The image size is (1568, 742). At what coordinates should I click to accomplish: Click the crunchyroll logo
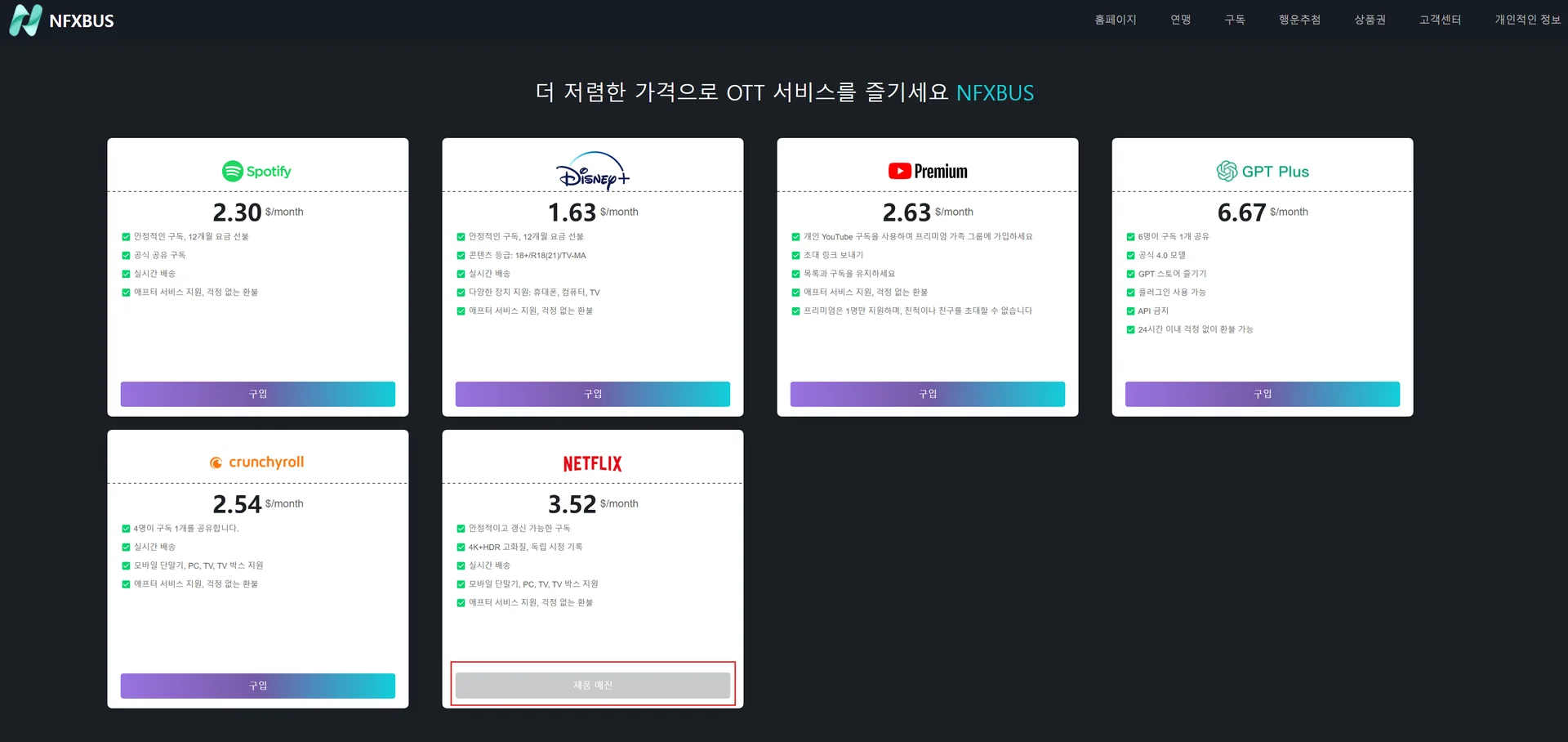click(256, 463)
